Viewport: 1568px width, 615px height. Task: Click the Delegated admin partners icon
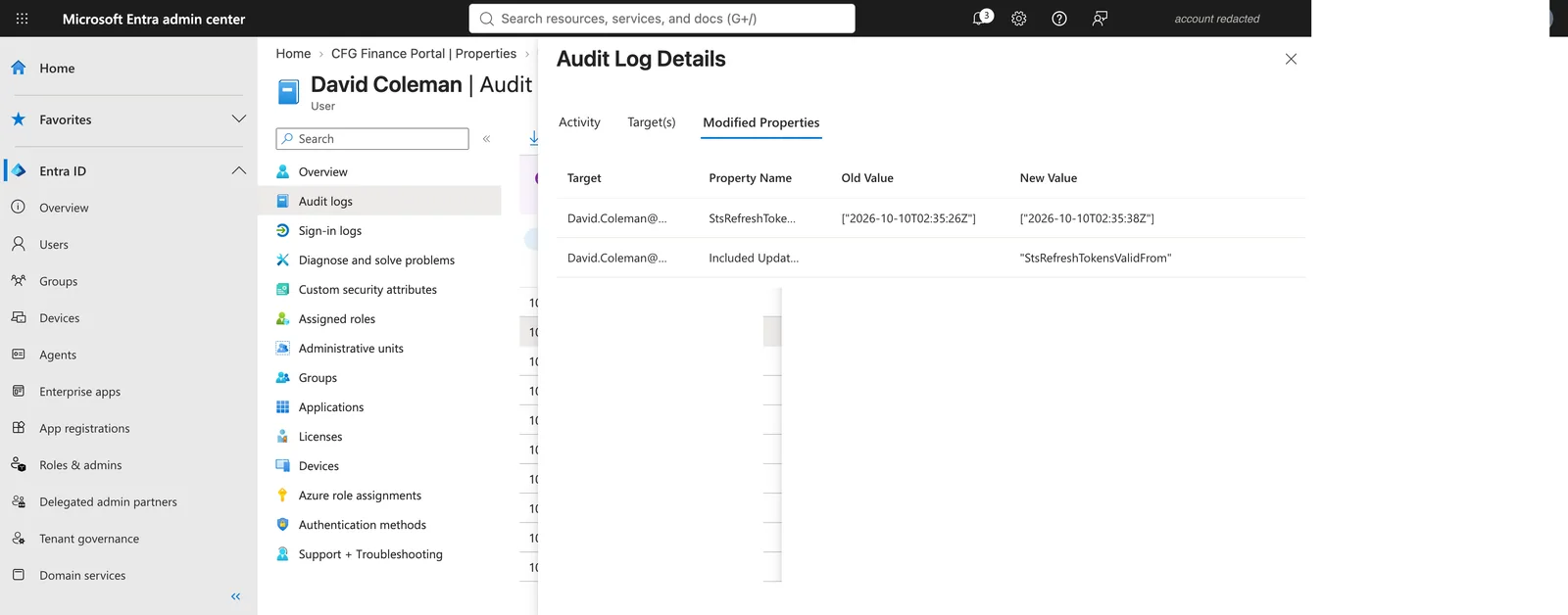click(19, 501)
